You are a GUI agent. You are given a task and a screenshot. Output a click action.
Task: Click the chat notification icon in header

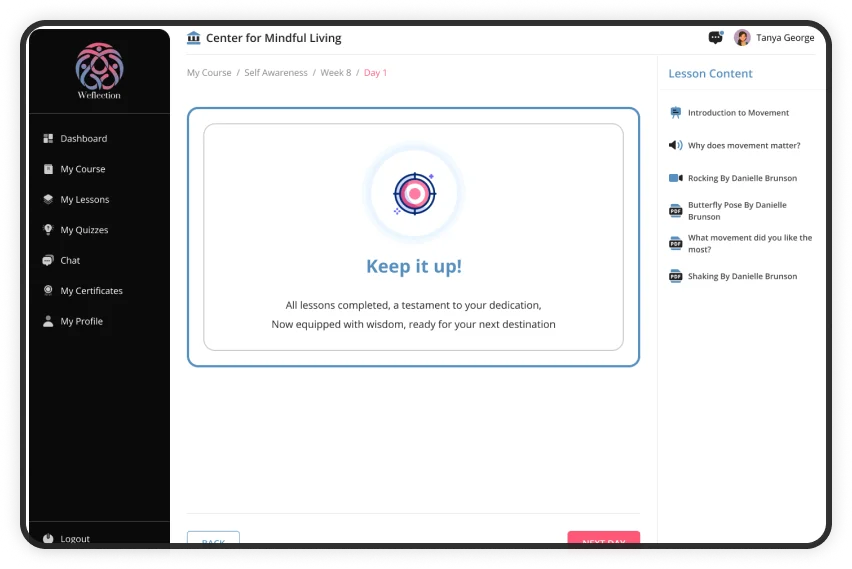715,38
